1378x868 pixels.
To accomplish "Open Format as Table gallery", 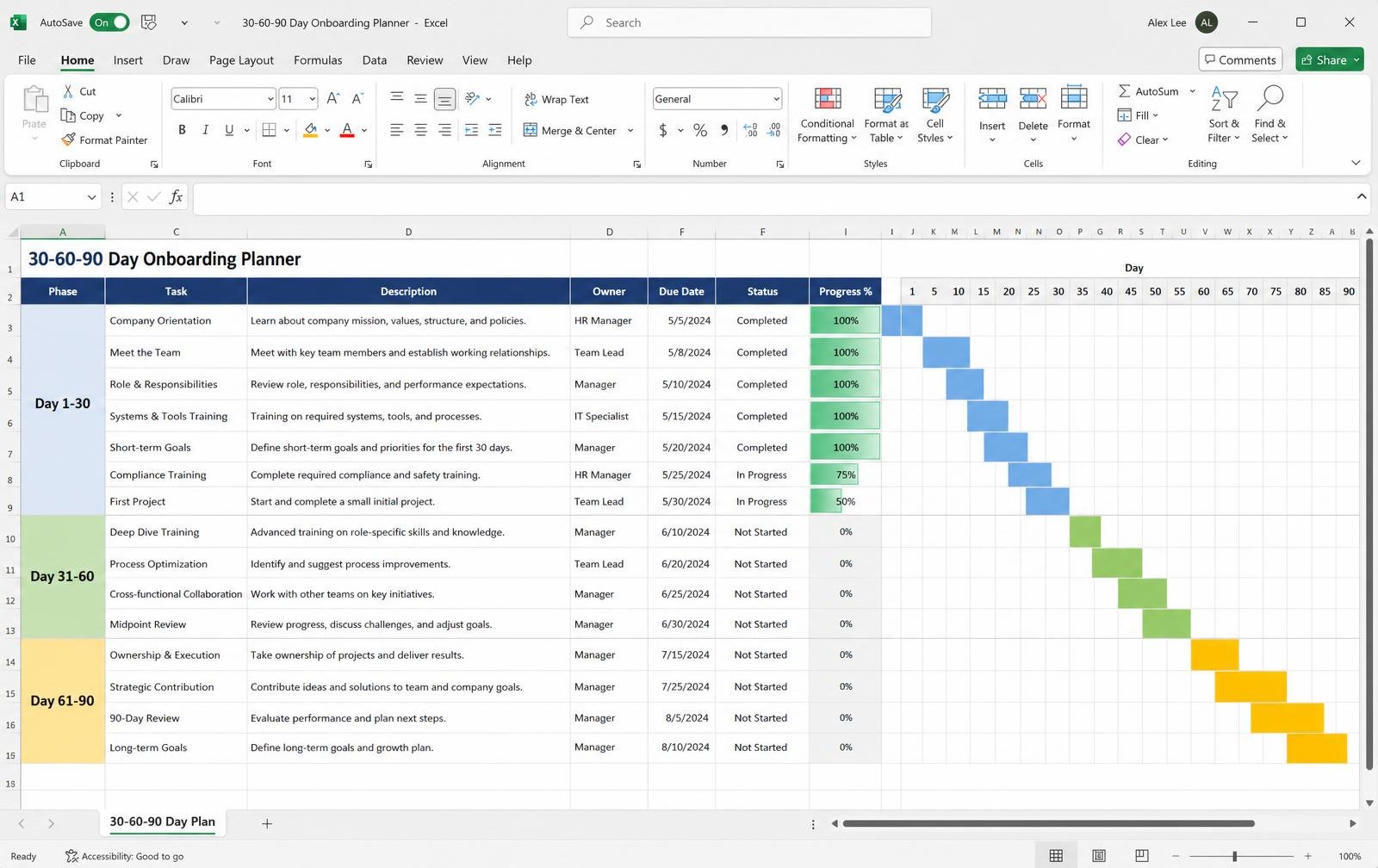I will (886, 115).
